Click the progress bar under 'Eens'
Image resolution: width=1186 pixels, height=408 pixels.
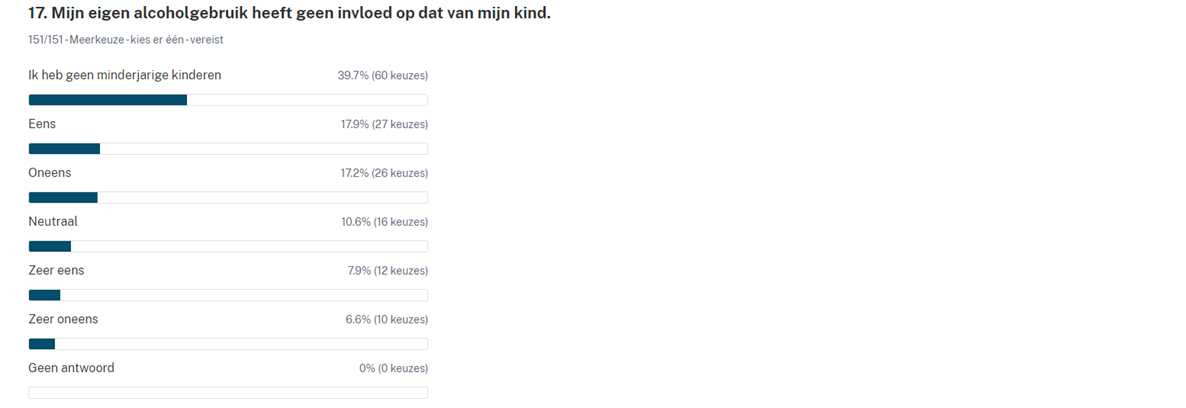pyautogui.click(x=228, y=149)
